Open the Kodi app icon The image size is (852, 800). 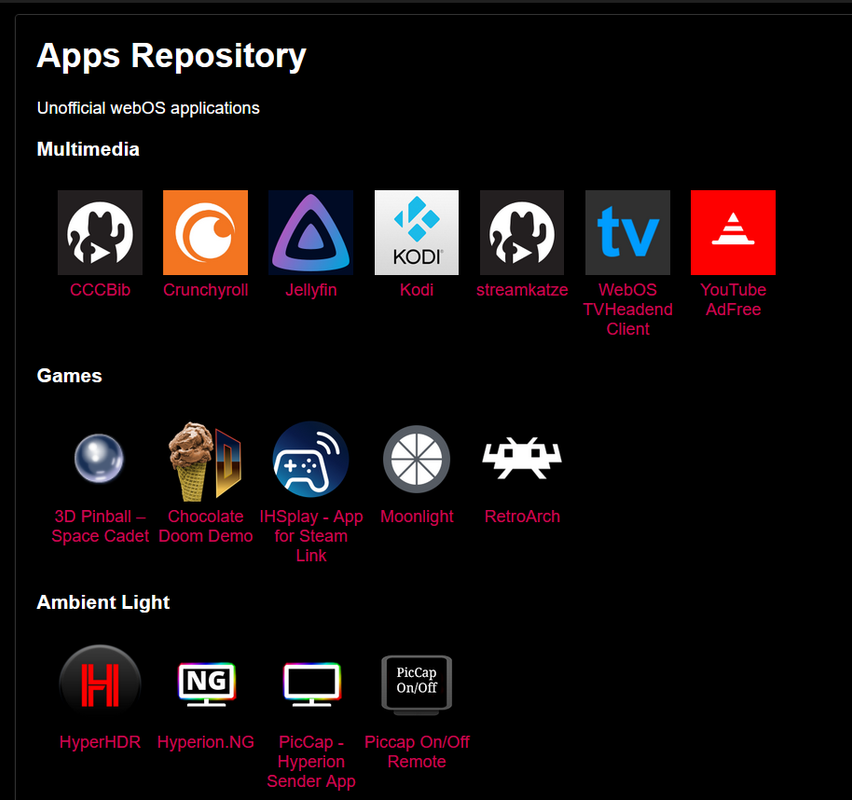pyautogui.click(x=417, y=233)
